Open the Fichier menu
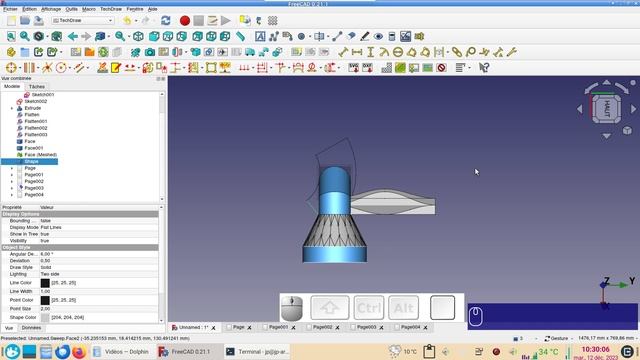 coord(10,9)
